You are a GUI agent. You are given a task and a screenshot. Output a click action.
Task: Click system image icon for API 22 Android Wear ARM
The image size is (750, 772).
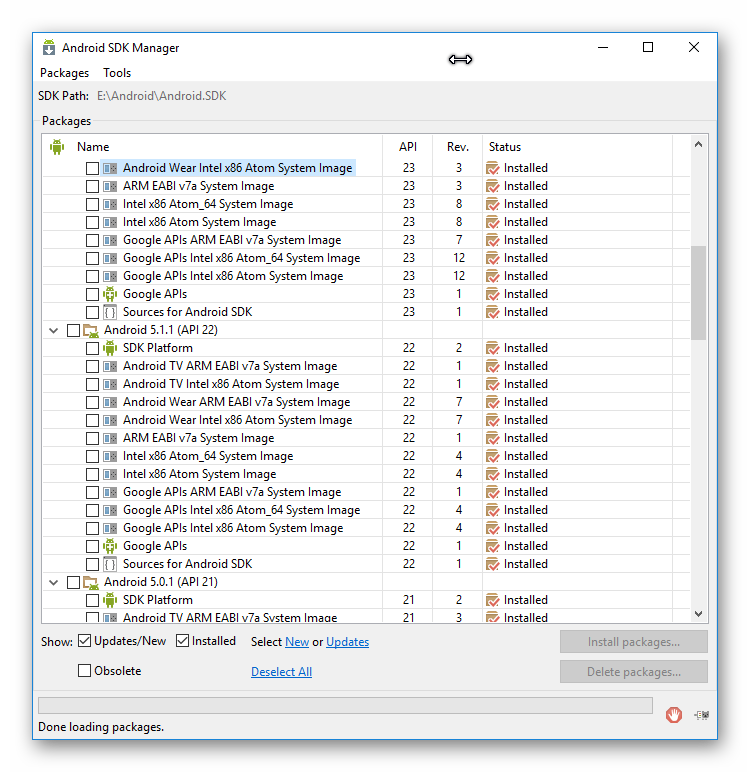[110, 402]
